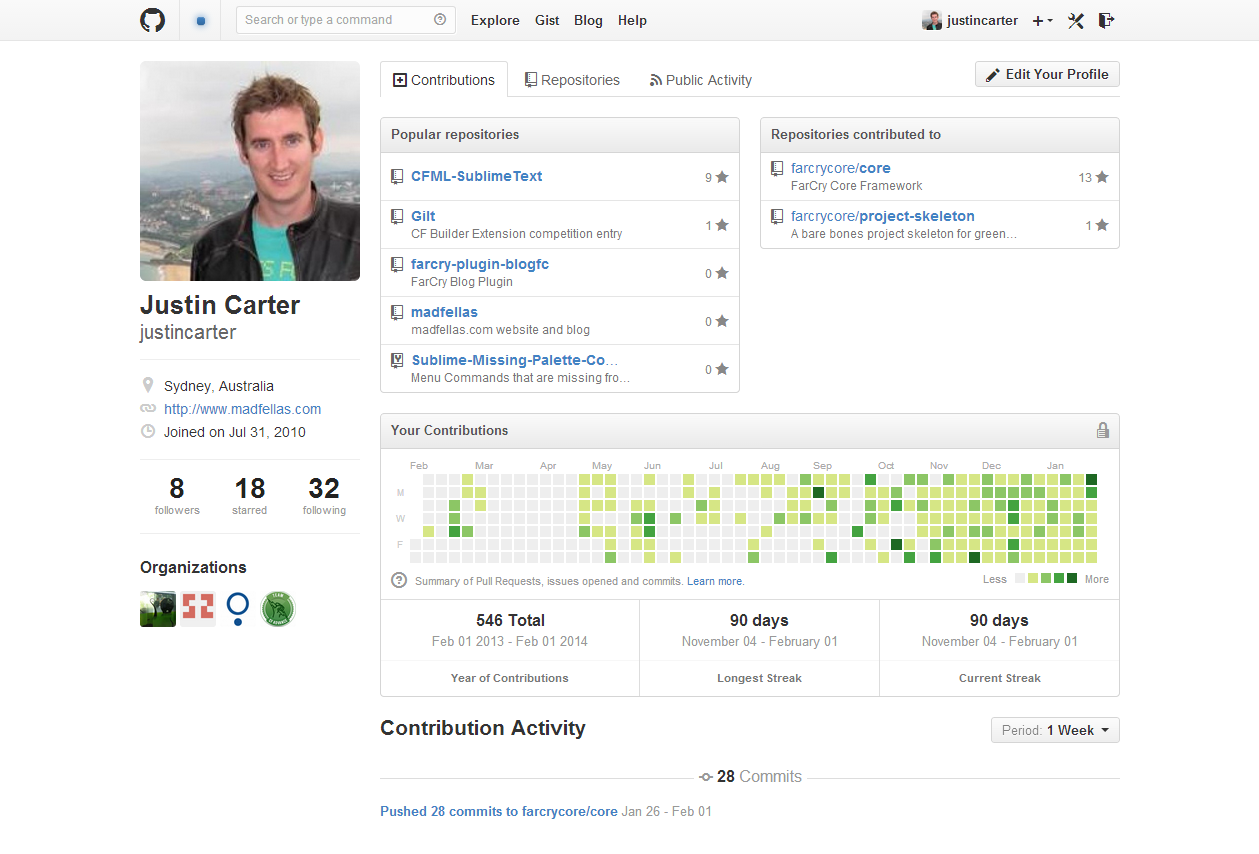Click repo book icon beside madfellas

[x=397, y=312]
